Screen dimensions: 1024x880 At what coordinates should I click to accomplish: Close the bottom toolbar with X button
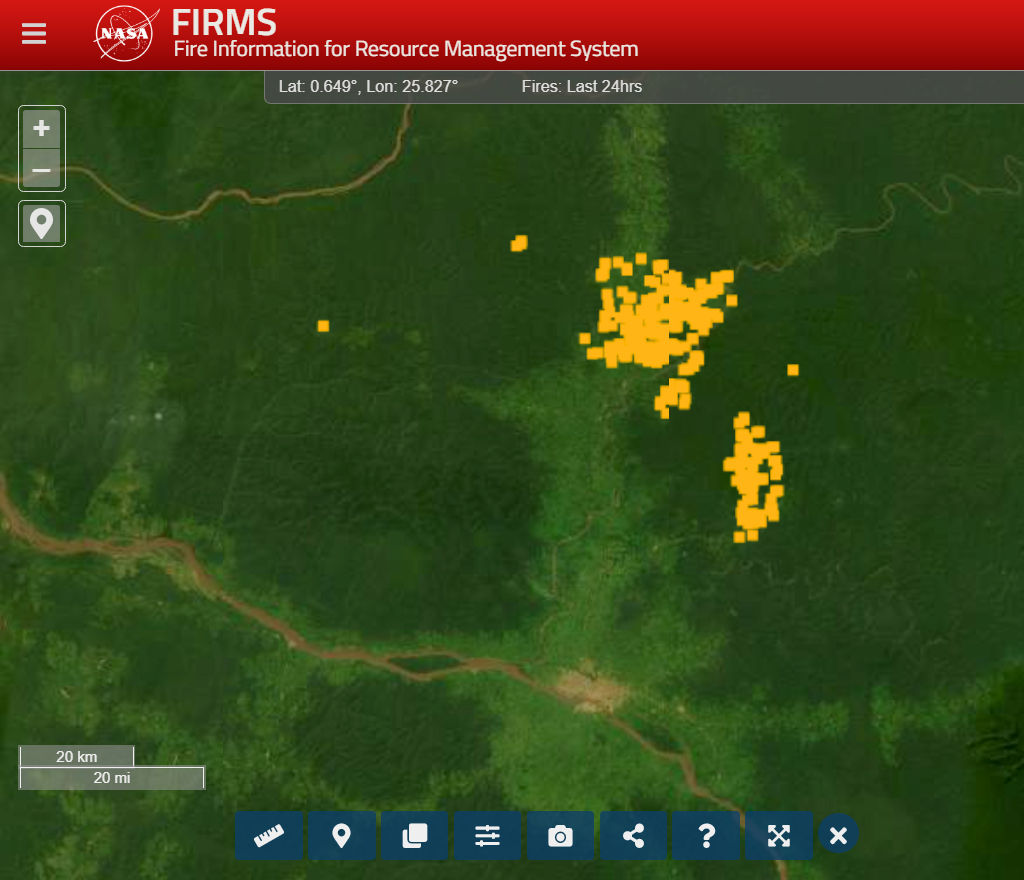(x=838, y=835)
